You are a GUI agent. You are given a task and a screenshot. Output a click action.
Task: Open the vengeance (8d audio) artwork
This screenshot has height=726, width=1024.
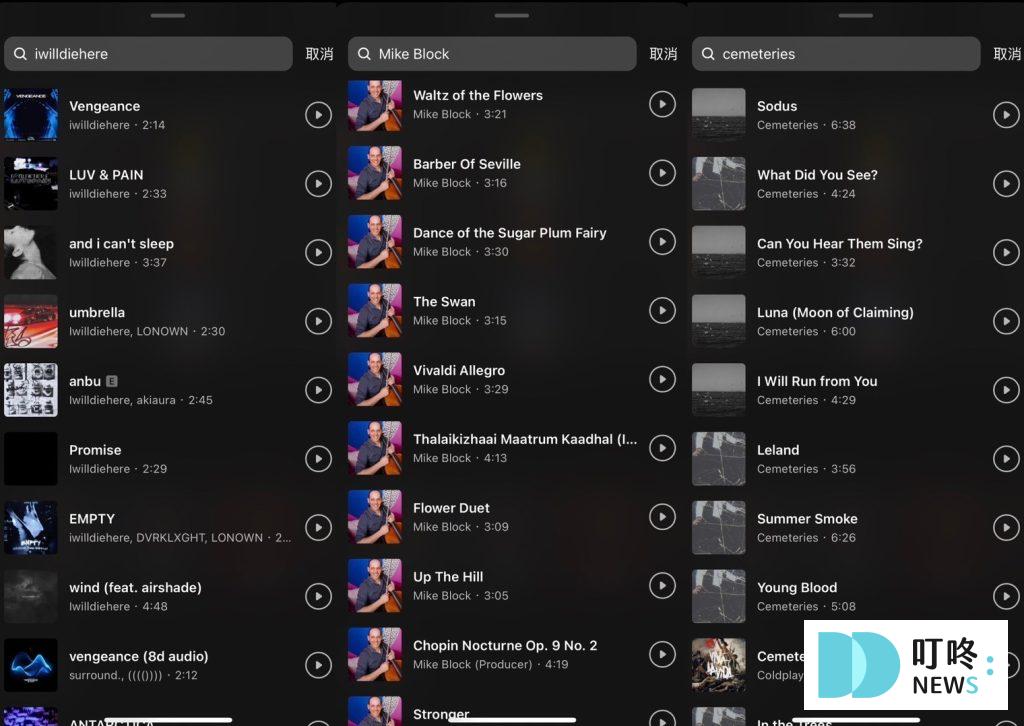(31, 665)
